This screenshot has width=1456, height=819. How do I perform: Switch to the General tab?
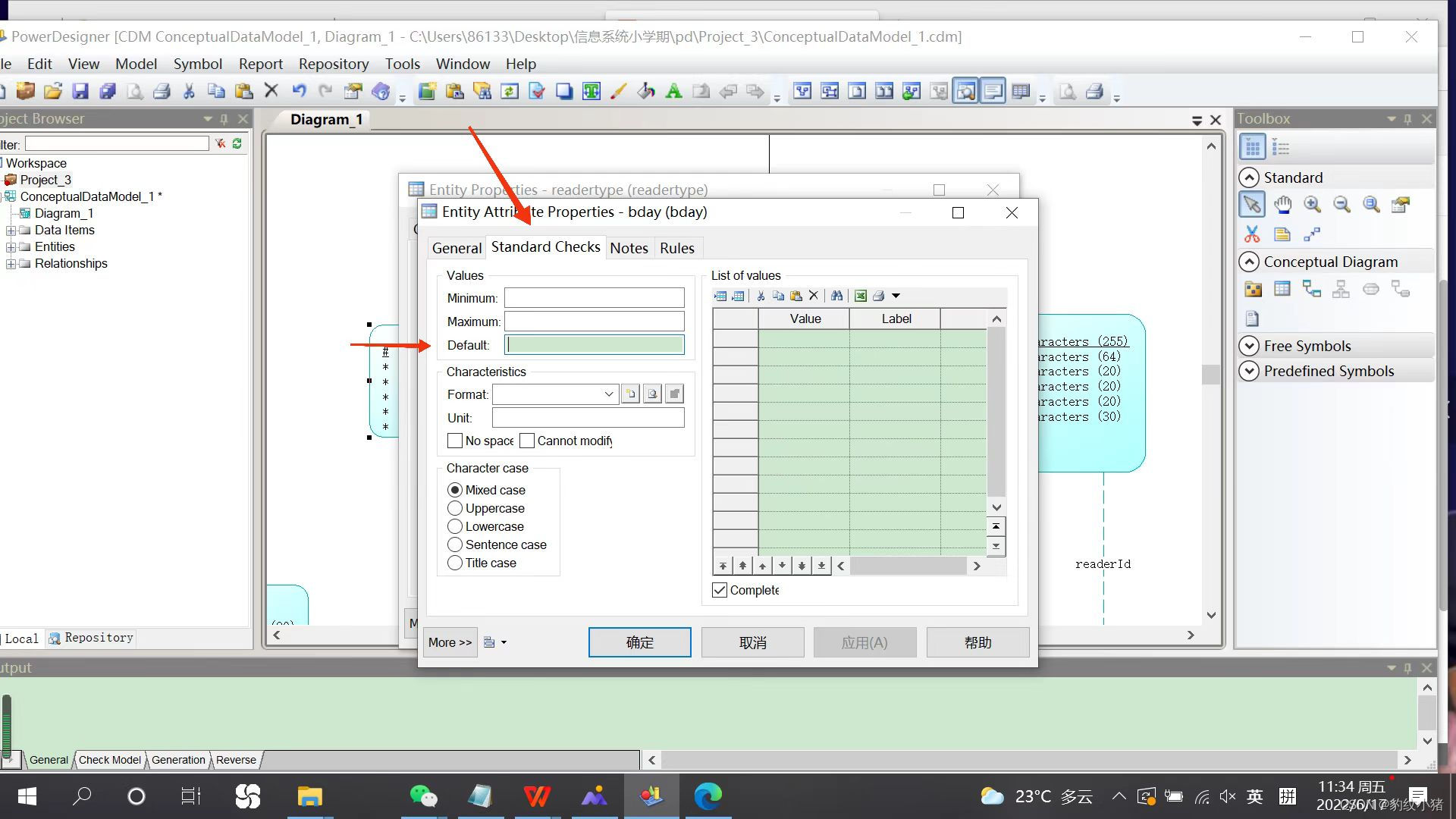point(457,248)
